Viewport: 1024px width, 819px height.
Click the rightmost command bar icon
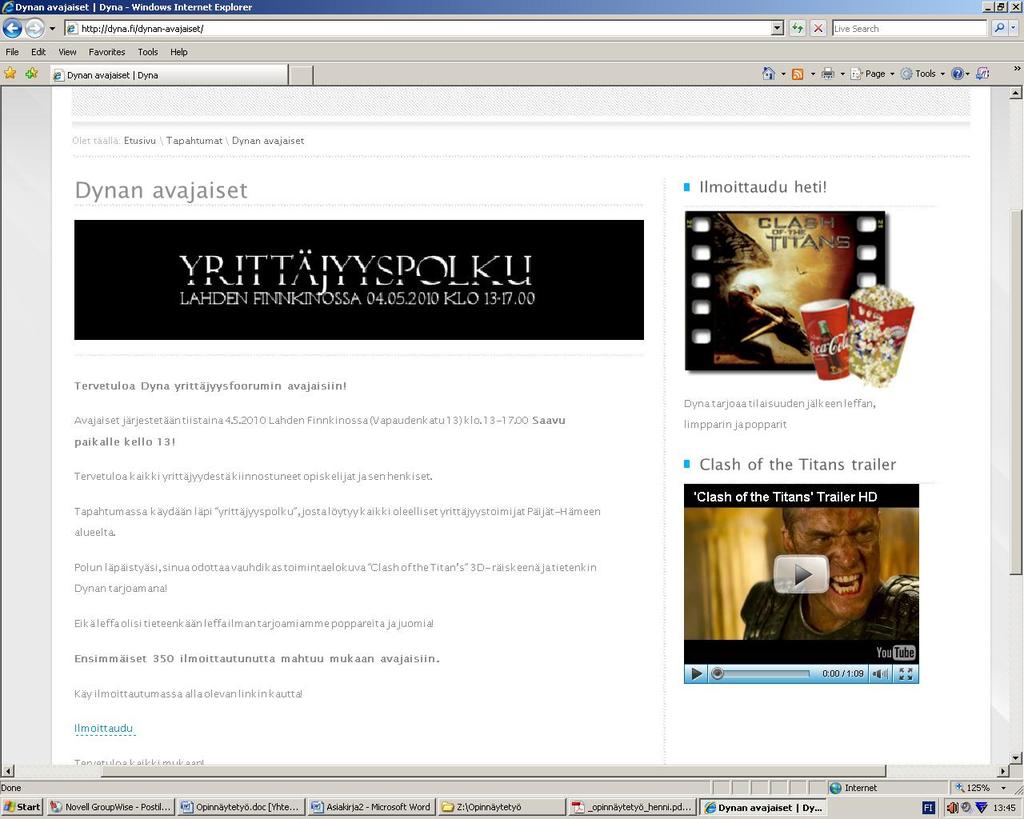[x=983, y=74]
